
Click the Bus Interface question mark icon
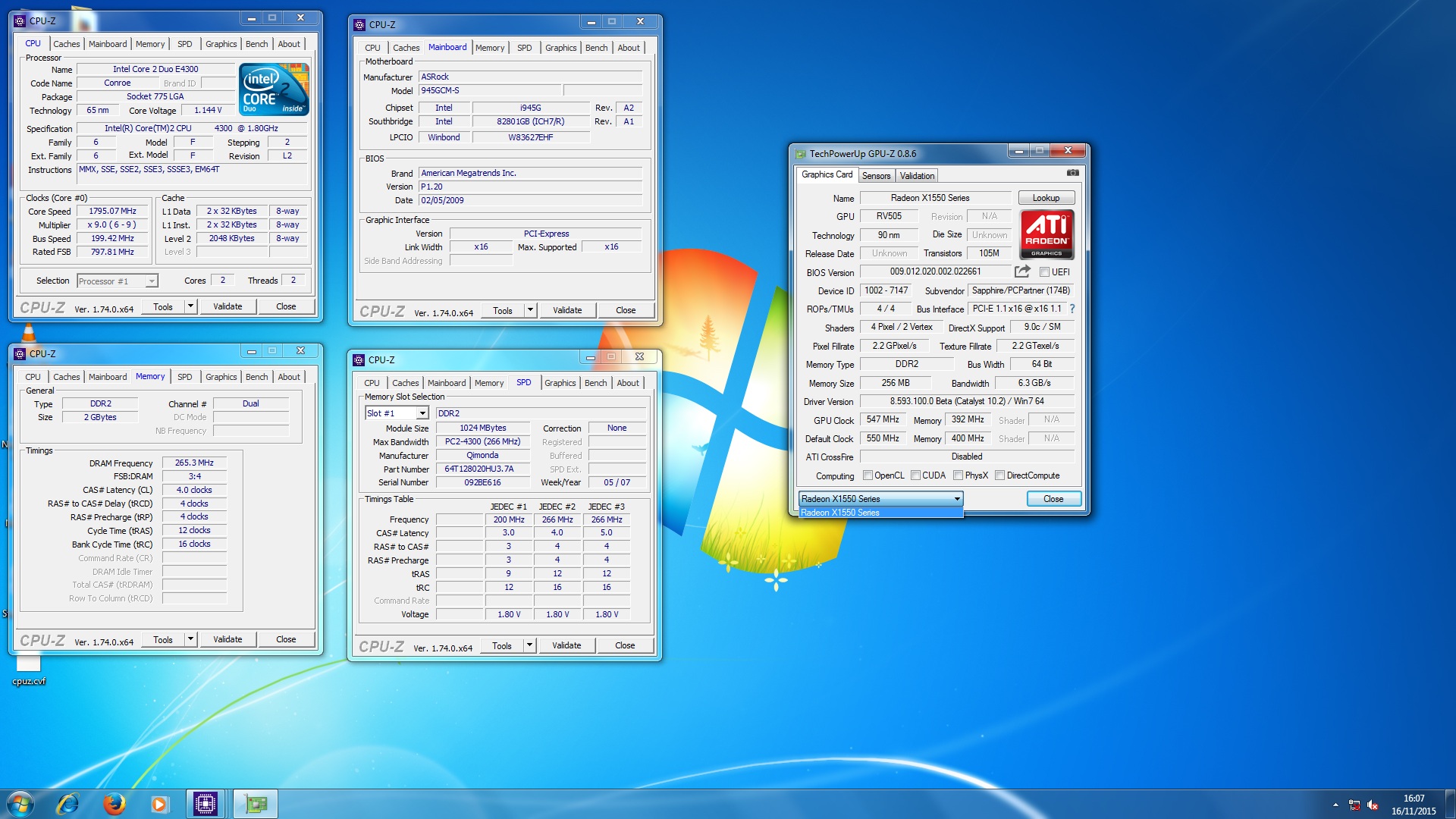coord(1072,309)
